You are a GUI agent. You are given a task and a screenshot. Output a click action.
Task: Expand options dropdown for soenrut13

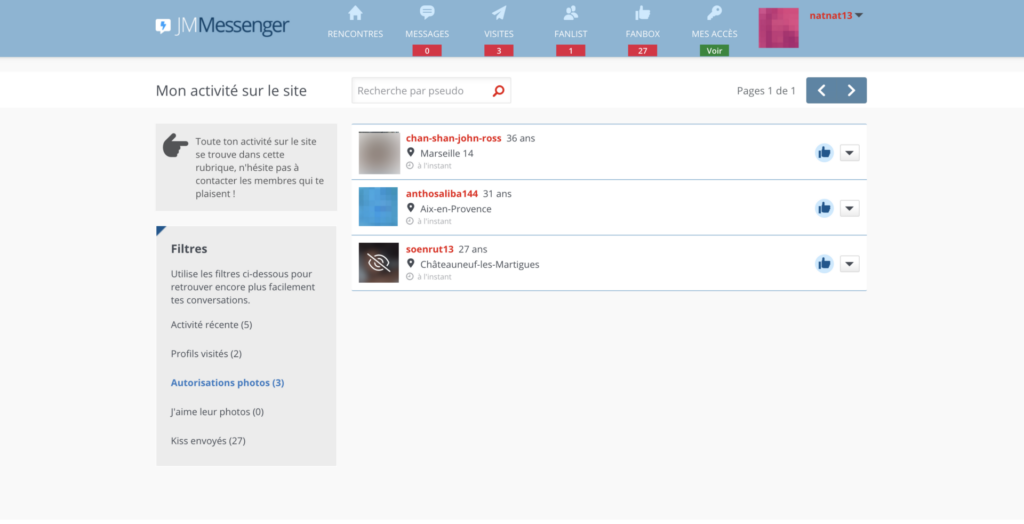click(850, 264)
